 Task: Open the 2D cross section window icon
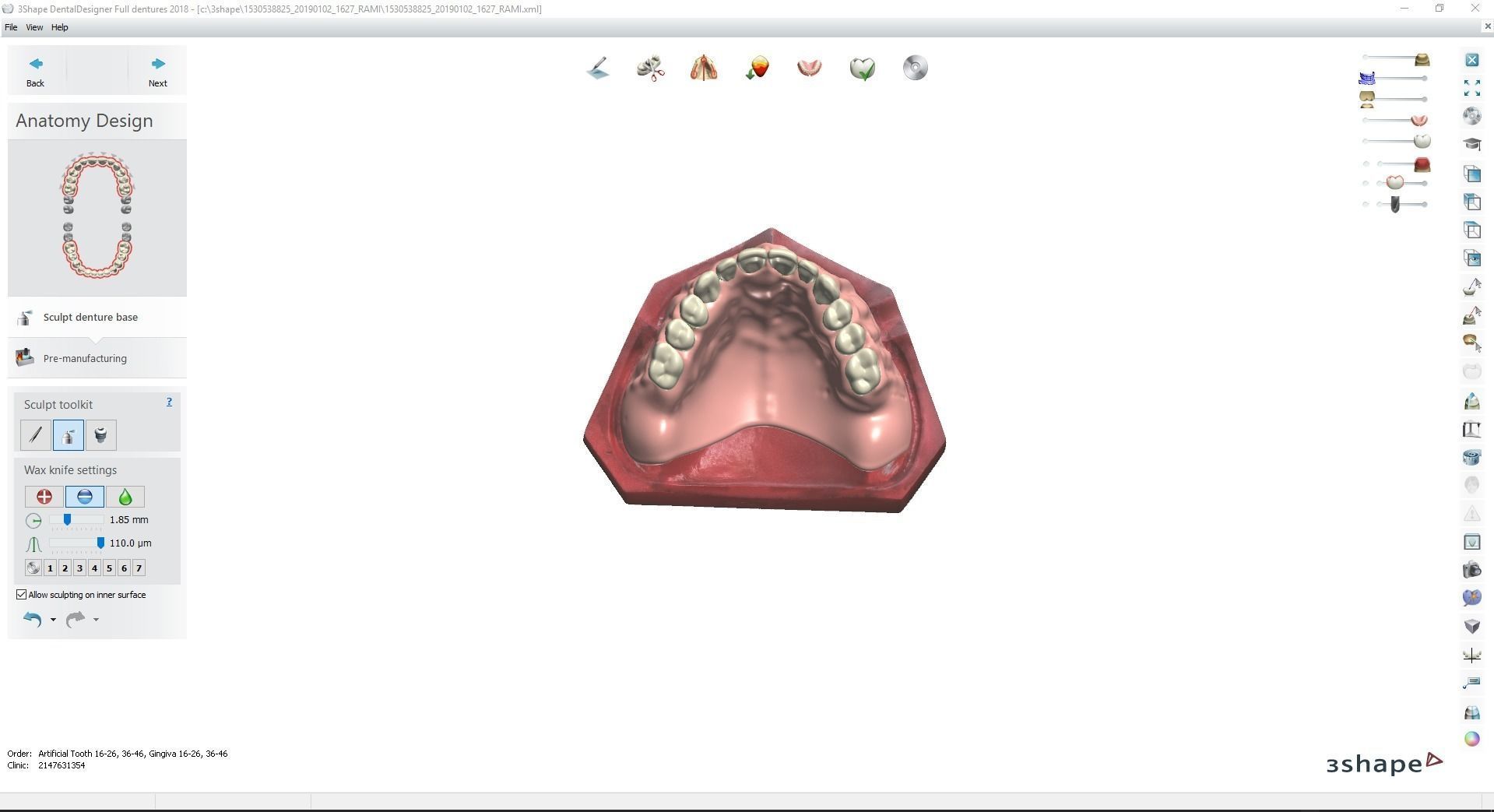click(1472, 542)
